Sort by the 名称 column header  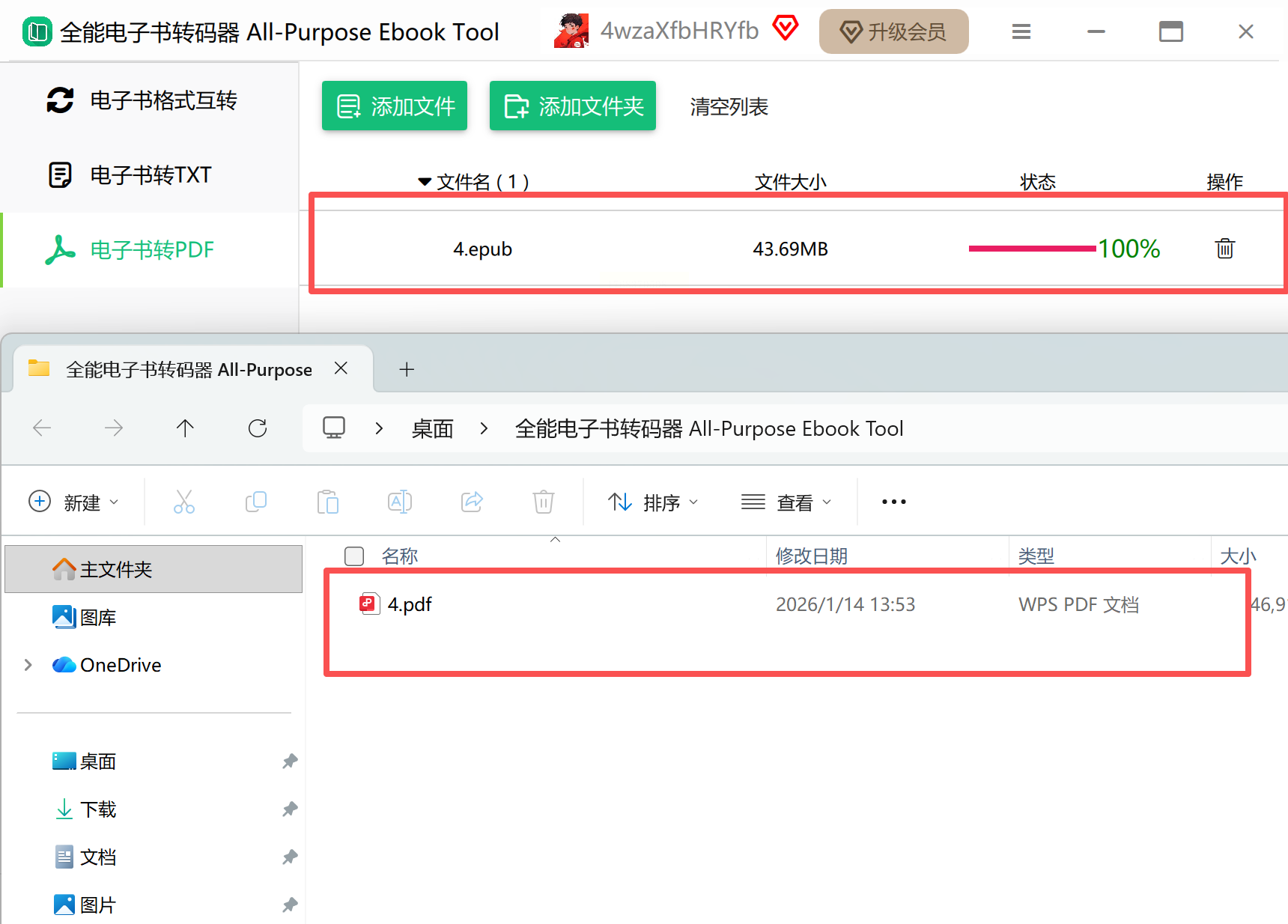[x=400, y=556]
